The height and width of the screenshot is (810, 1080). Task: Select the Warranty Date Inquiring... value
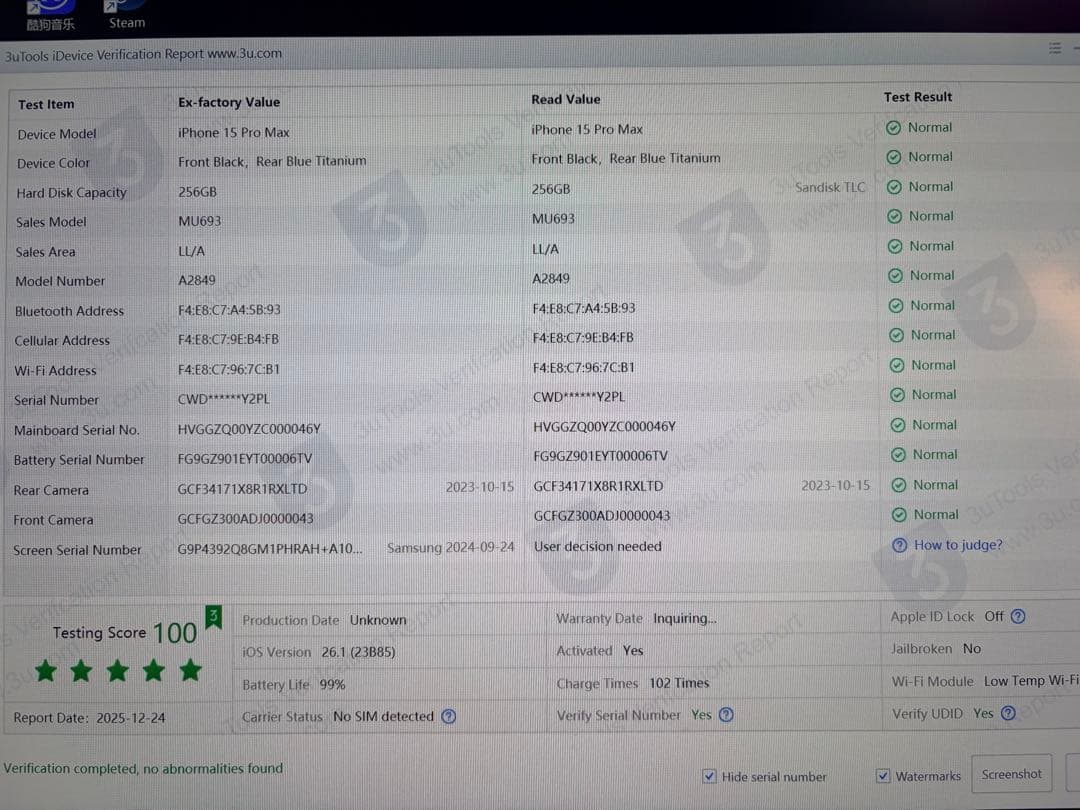(x=685, y=619)
